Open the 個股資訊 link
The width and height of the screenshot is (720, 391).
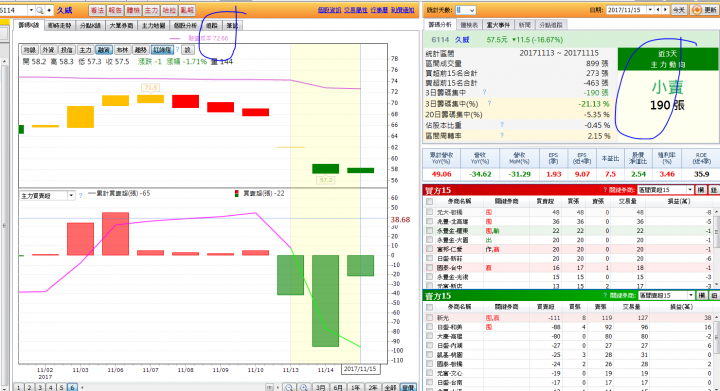point(329,10)
